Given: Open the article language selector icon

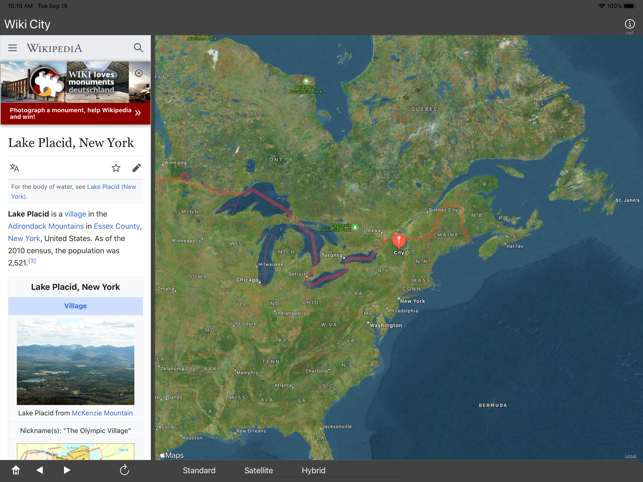Looking at the screenshot, I should (x=14, y=168).
